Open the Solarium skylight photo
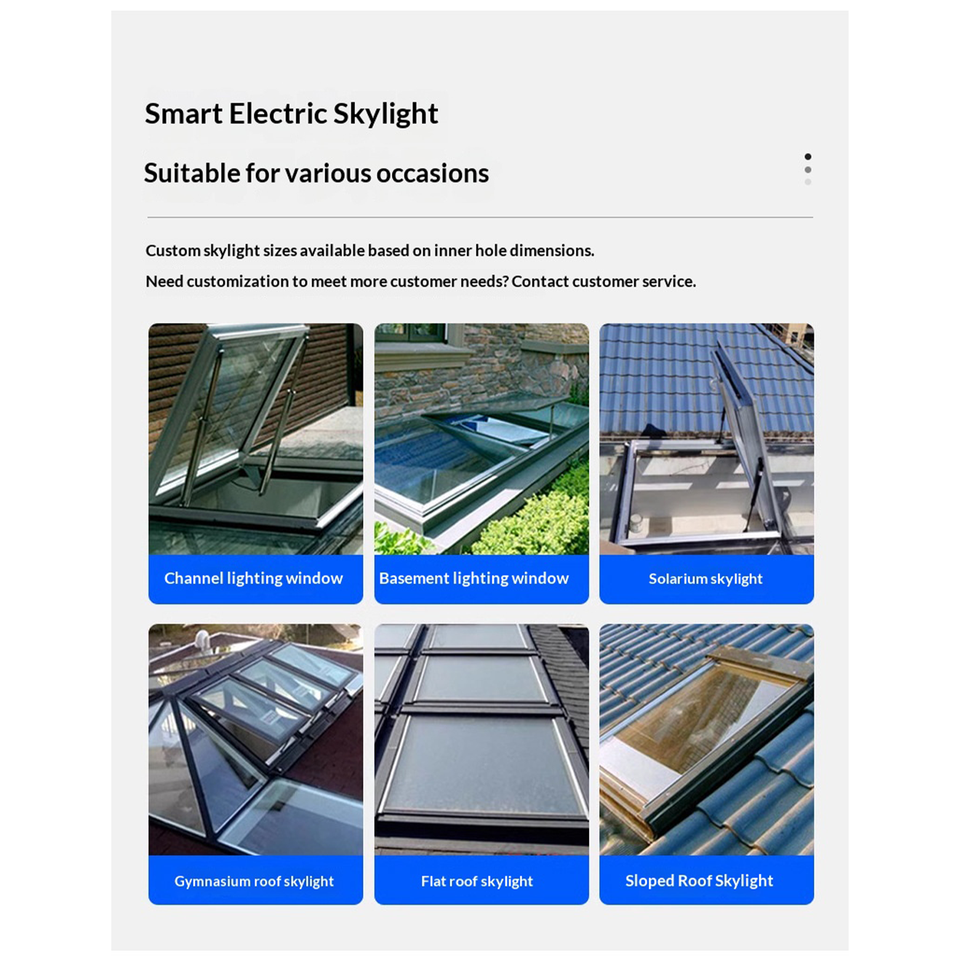This screenshot has width=960, height=960. click(x=707, y=439)
